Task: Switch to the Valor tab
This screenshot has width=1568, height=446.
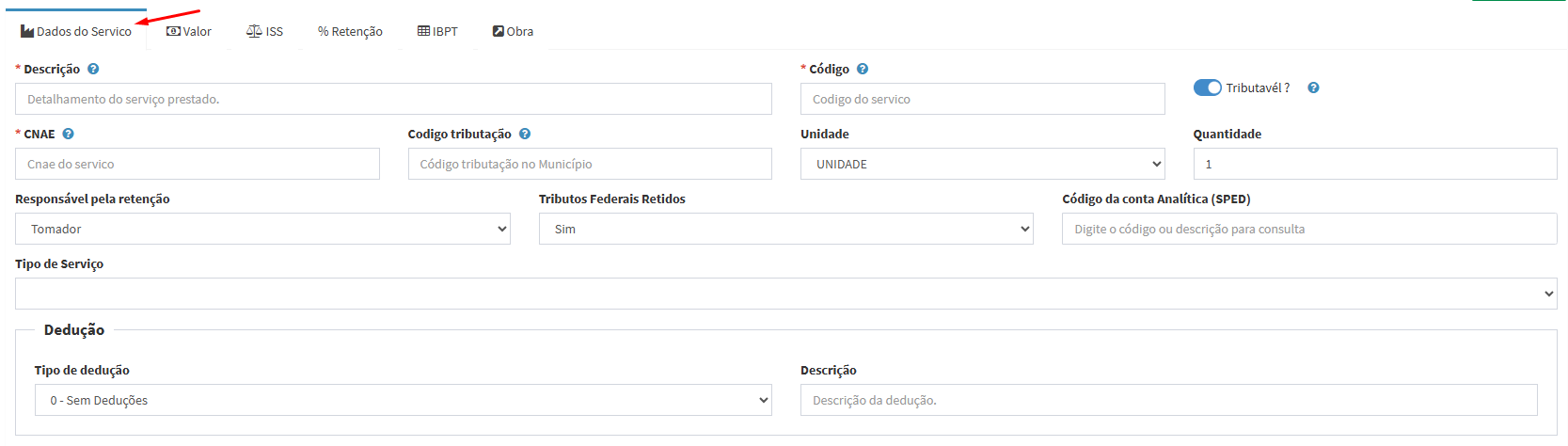Action: point(189,32)
